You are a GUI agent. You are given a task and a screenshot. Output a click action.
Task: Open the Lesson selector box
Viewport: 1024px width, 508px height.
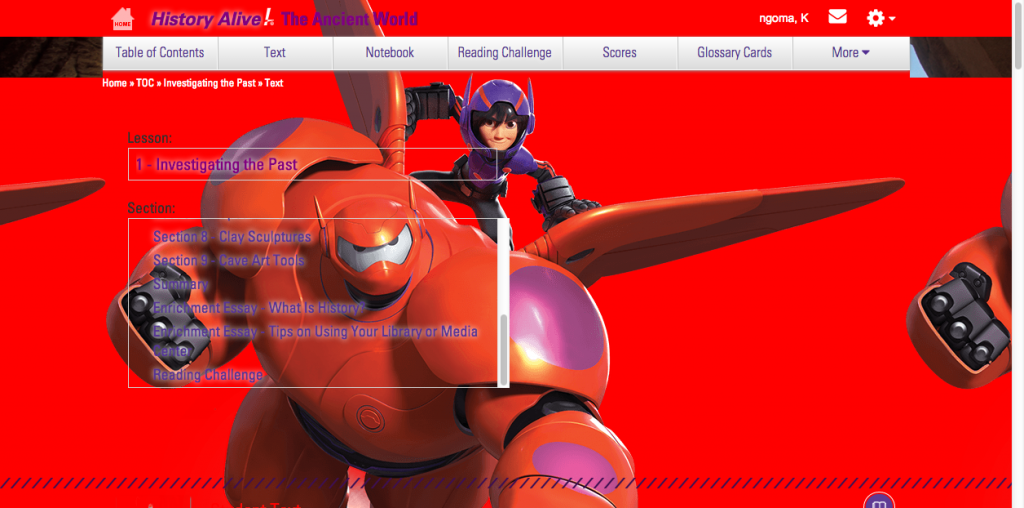[312, 165]
